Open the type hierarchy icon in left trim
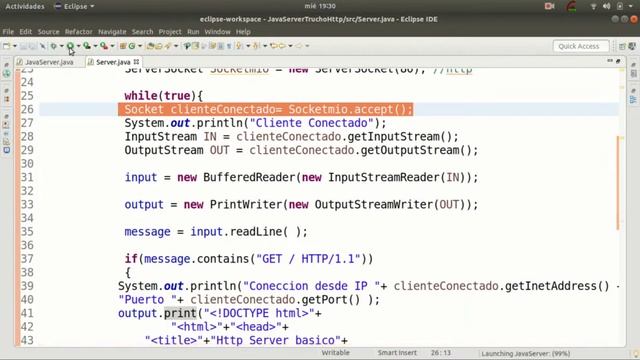 [x=7, y=99]
